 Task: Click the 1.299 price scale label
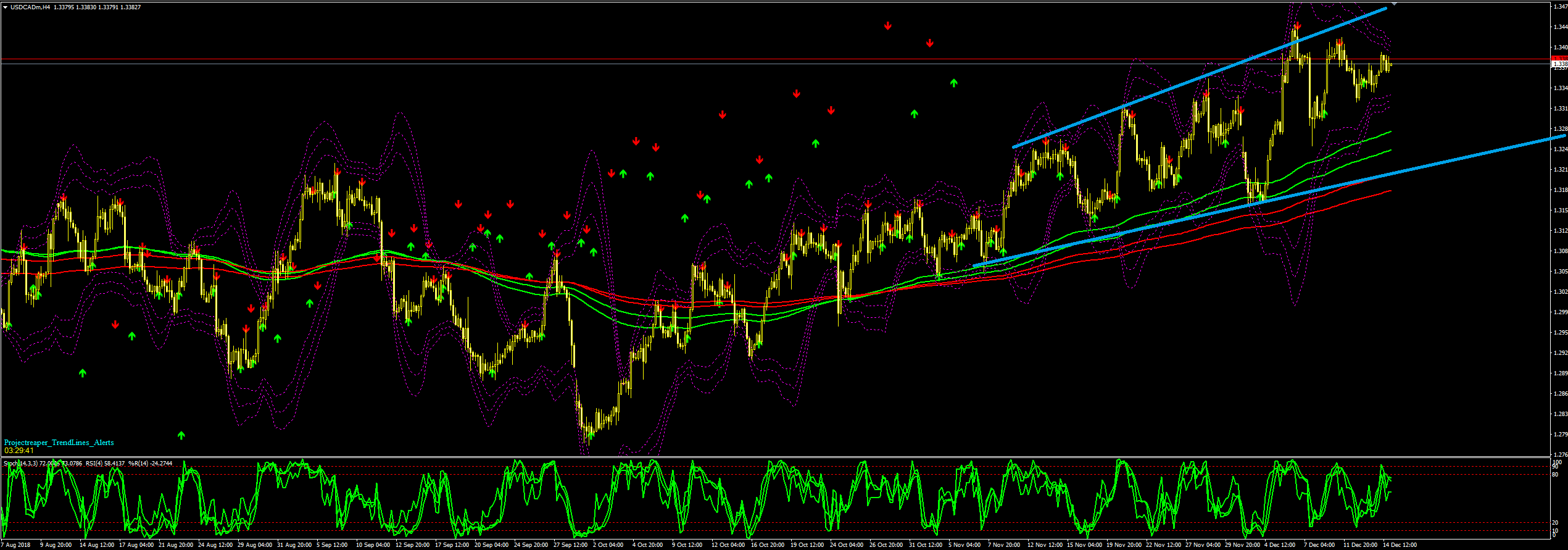[x=1561, y=312]
